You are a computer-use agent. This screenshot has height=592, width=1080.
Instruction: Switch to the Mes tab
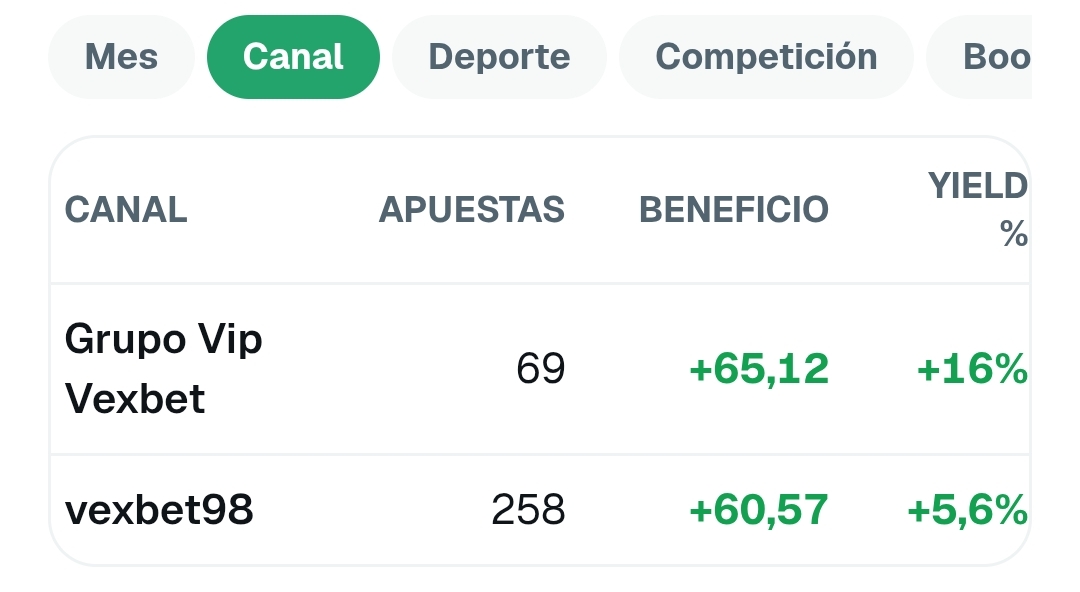click(121, 57)
